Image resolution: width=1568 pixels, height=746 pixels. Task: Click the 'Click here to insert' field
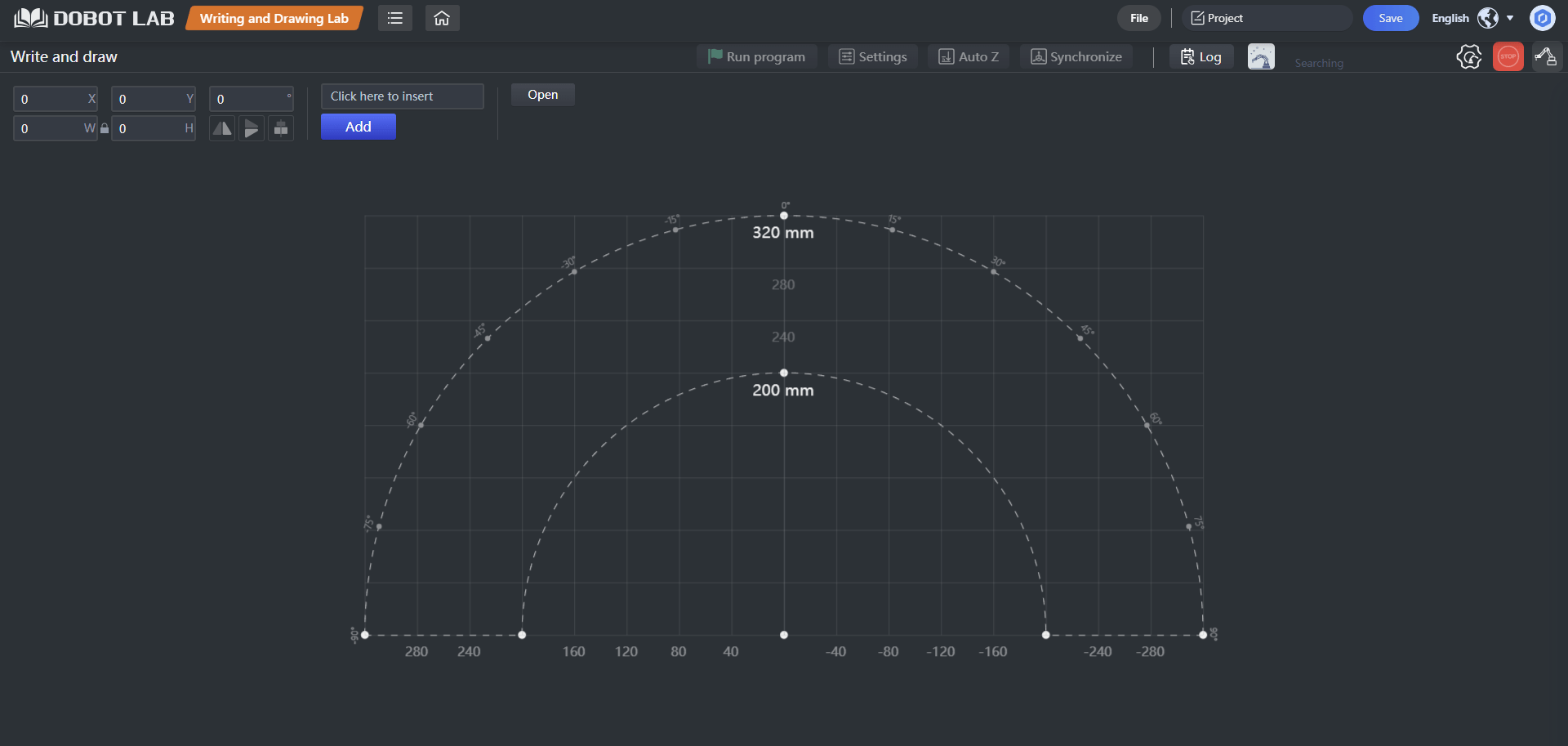pos(402,96)
